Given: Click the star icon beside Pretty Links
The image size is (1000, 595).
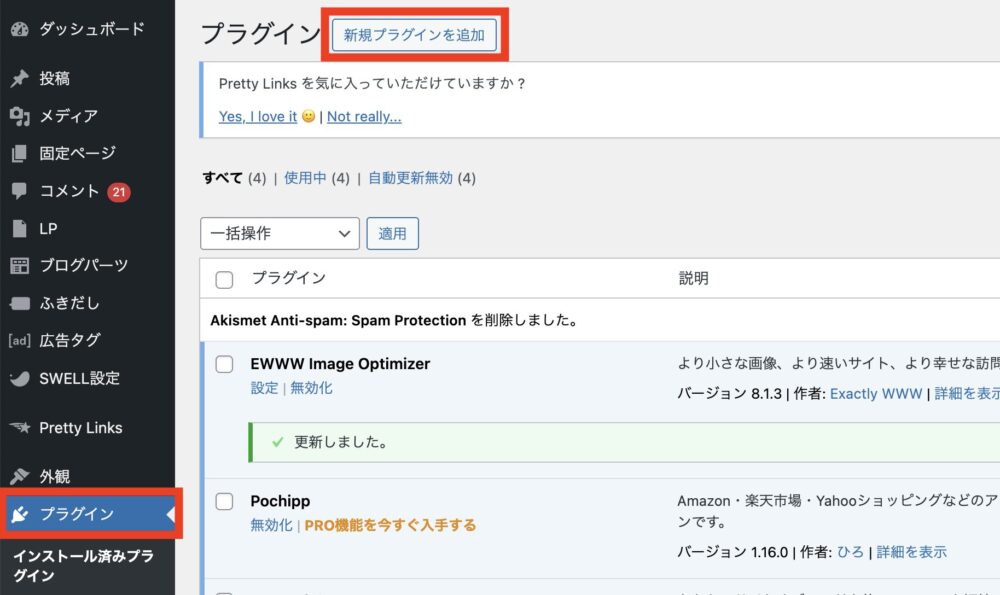Looking at the screenshot, I should coord(20,427).
